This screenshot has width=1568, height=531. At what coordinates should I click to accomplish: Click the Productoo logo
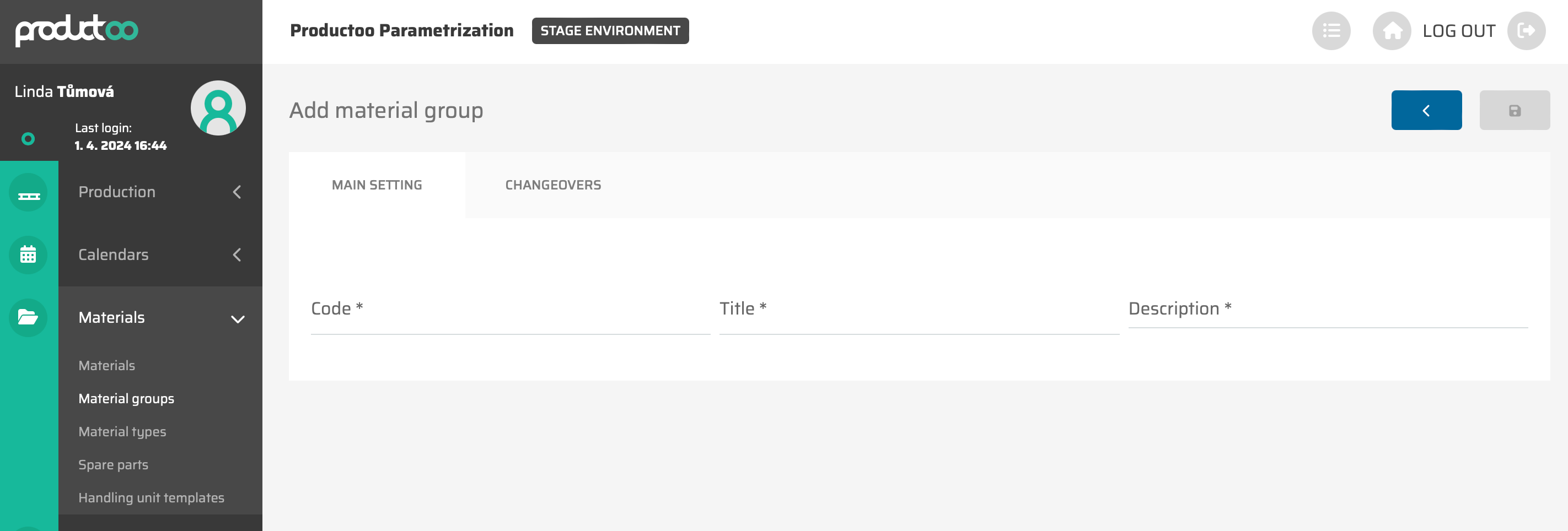(77, 30)
